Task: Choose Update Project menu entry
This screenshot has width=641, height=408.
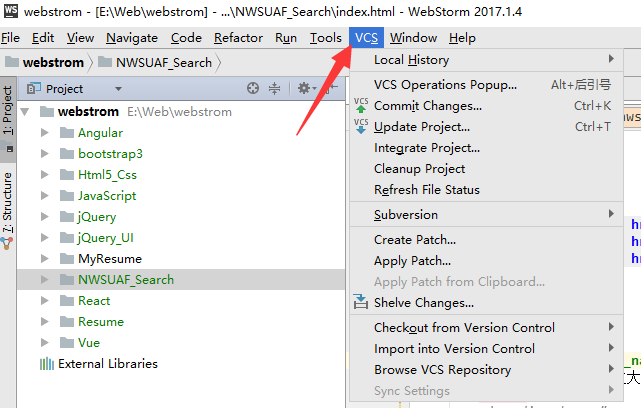Action: click(x=486, y=127)
